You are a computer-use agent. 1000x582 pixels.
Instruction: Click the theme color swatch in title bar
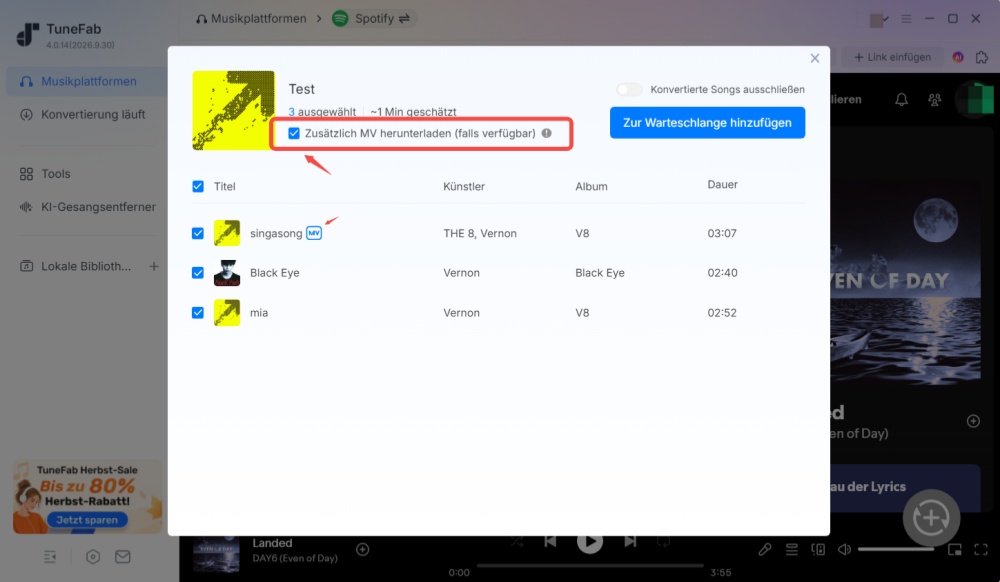point(877,20)
